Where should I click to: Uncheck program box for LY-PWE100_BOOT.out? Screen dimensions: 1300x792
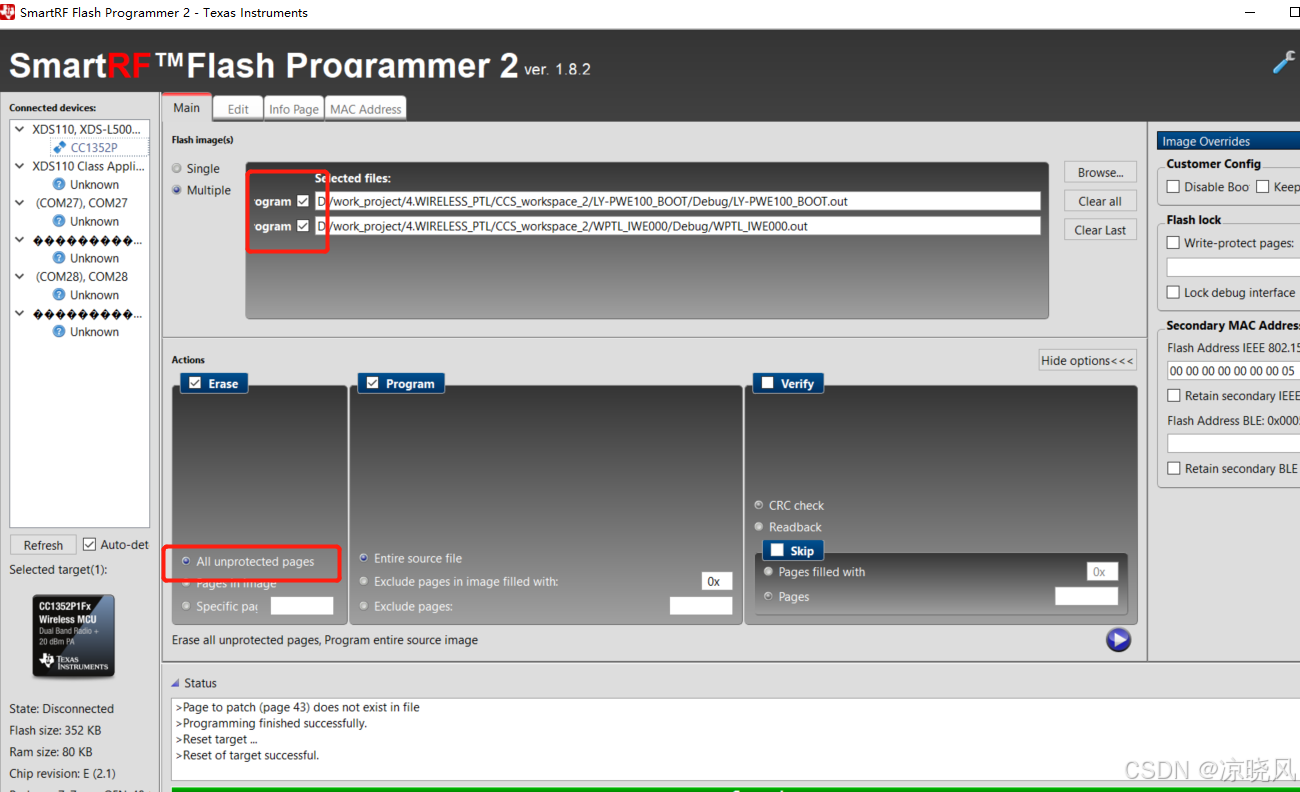(303, 201)
